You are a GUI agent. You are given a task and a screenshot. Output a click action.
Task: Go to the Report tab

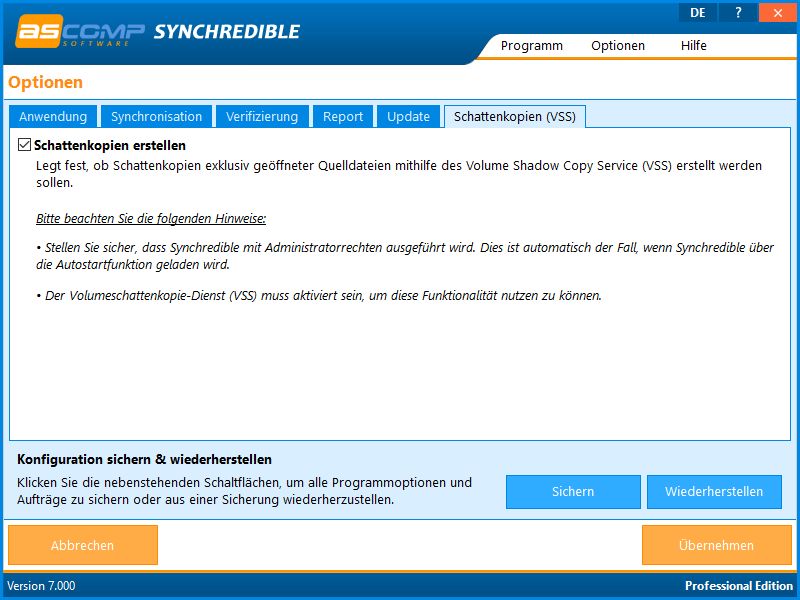pyautogui.click(x=342, y=116)
